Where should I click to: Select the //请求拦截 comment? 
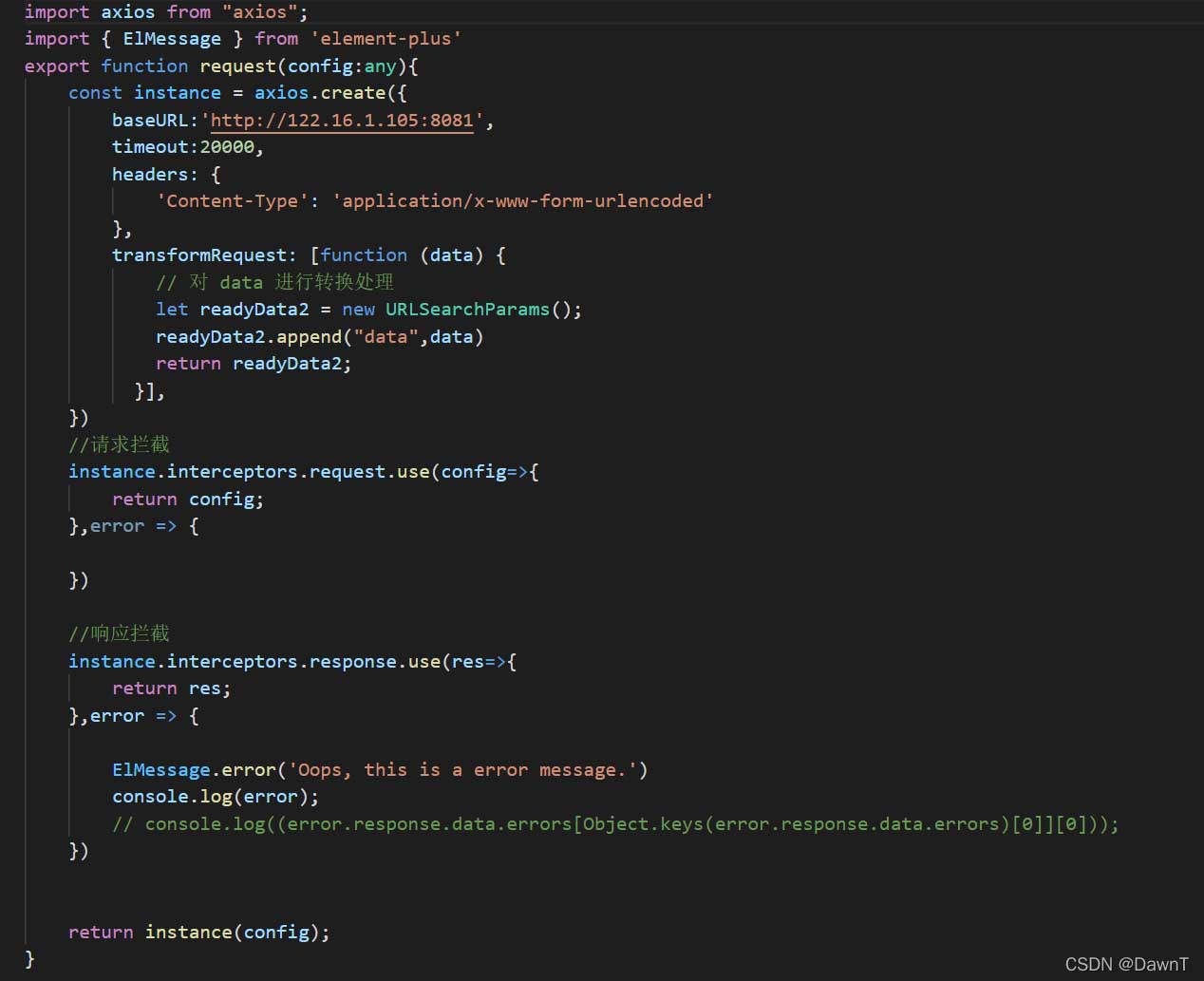click(x=119, y=443)
